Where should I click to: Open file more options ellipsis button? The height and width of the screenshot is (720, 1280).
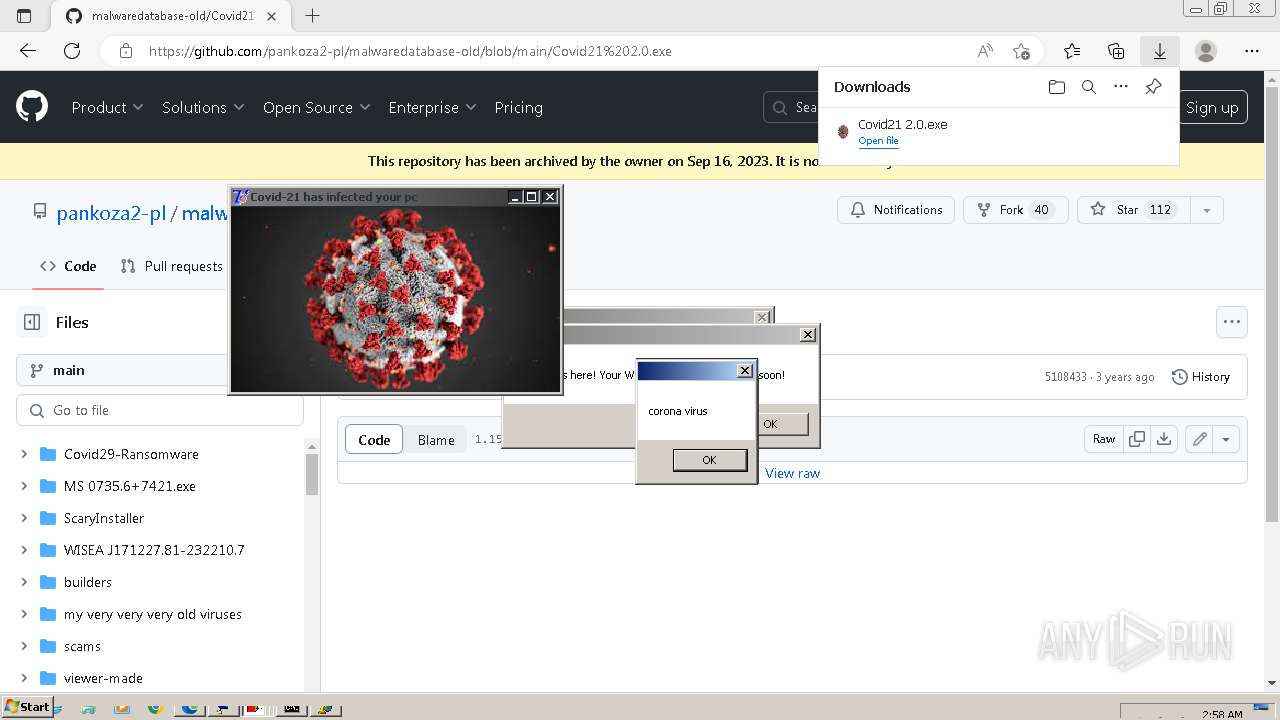tap(1232, 322)
